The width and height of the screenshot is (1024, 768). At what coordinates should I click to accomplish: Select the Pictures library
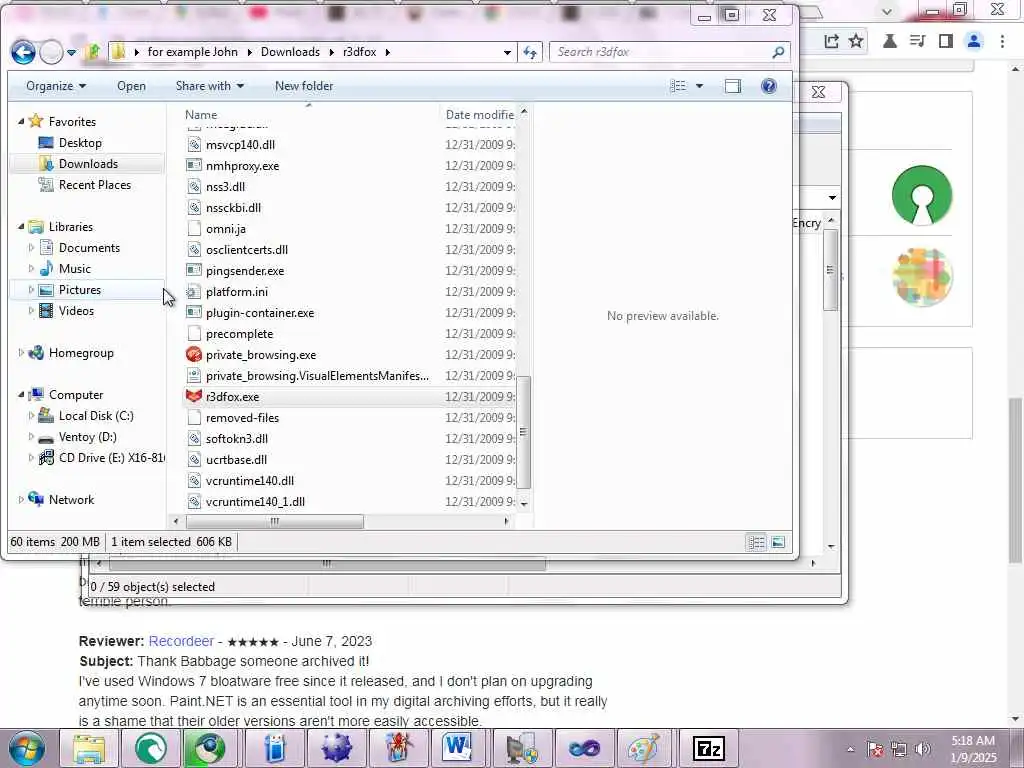coord(80,290)
